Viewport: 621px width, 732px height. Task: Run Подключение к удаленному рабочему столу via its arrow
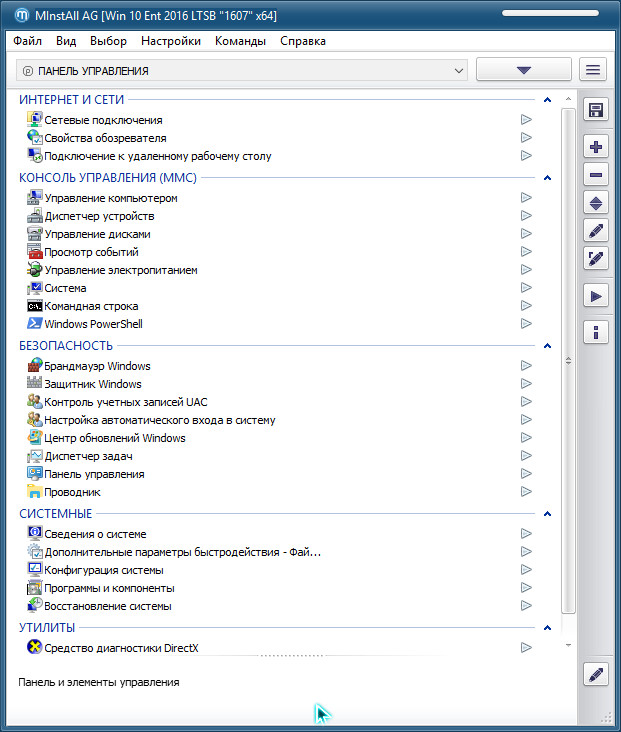(x=526, y=155)
